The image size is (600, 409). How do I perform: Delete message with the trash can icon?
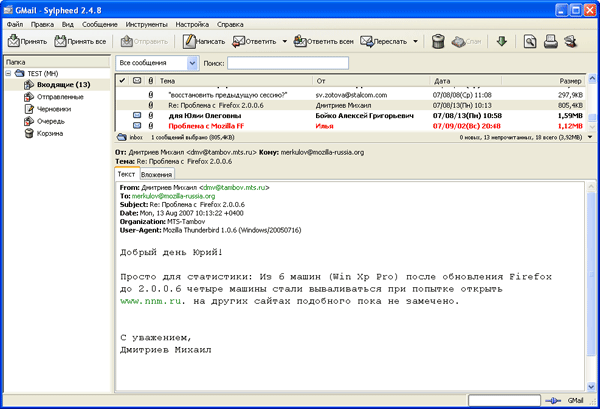pyautogui.click(x=438, y=41)
